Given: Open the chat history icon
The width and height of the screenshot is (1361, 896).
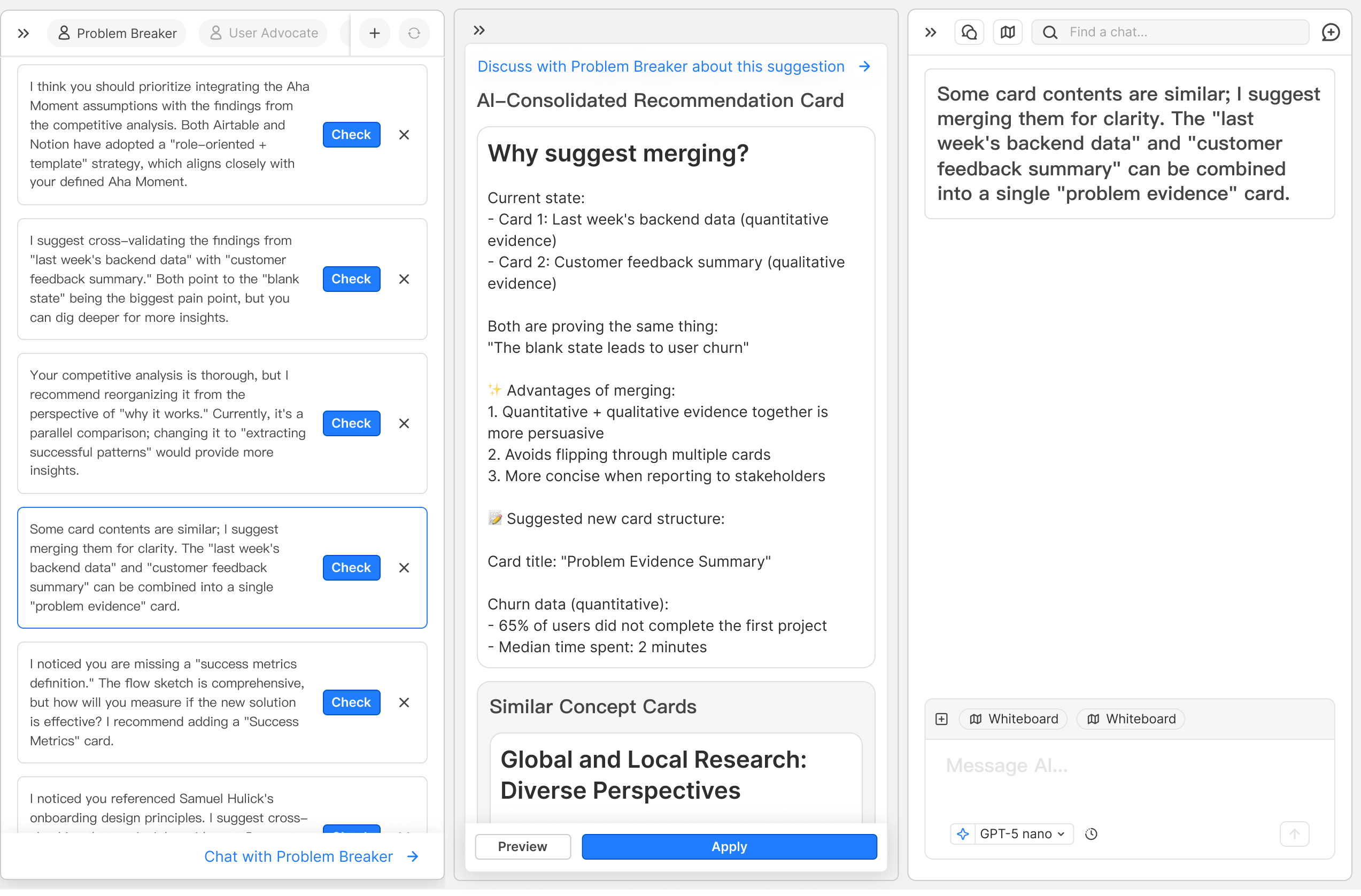Looking at the screenshot, I should pos(969,32).
